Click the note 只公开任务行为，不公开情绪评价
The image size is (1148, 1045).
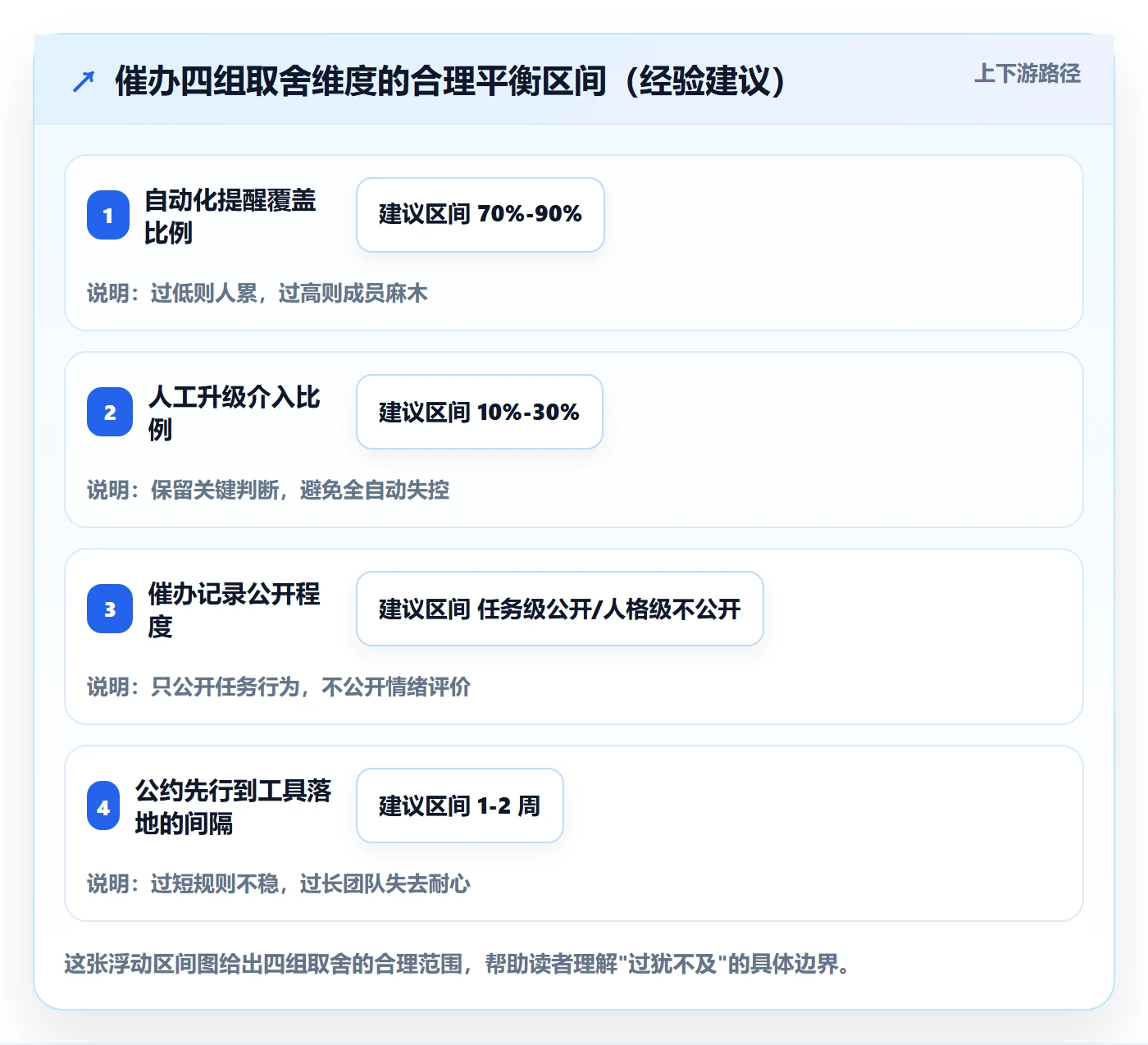(279, 687)
